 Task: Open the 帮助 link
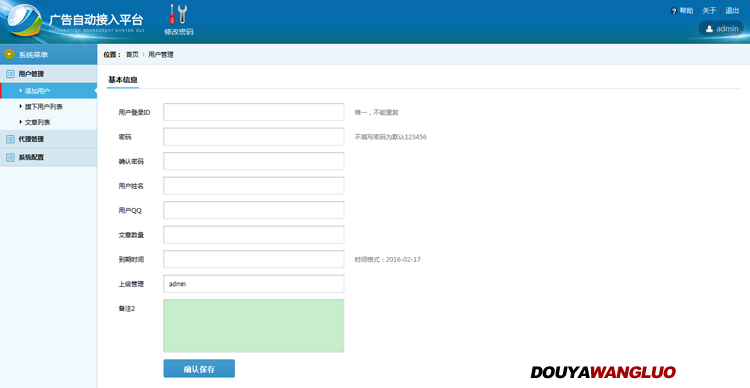click(x=686, y=11)
